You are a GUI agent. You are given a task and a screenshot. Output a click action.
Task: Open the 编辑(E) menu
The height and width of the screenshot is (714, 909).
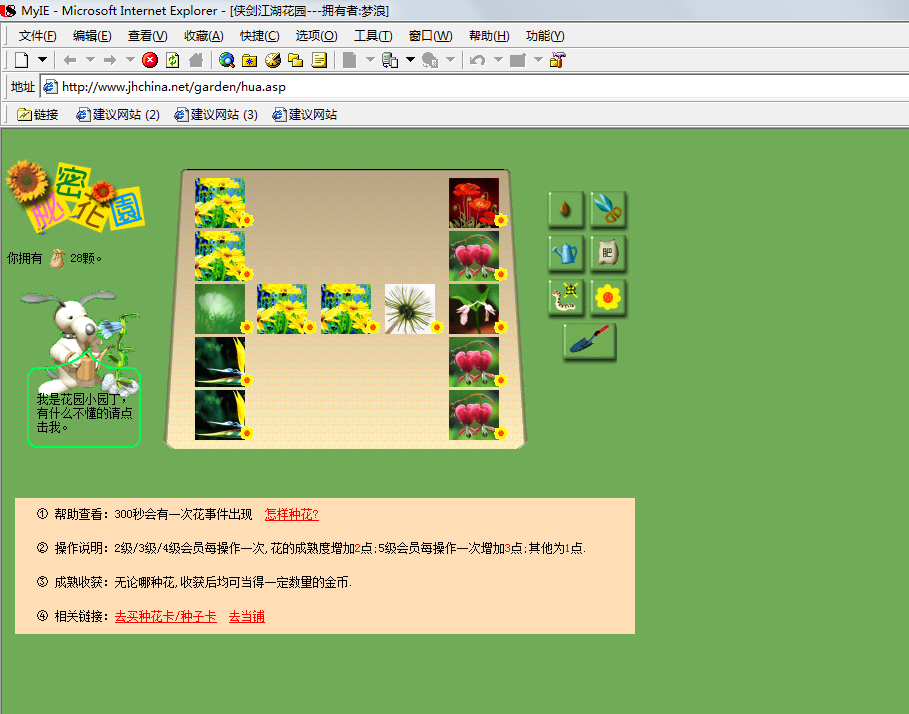92,36
